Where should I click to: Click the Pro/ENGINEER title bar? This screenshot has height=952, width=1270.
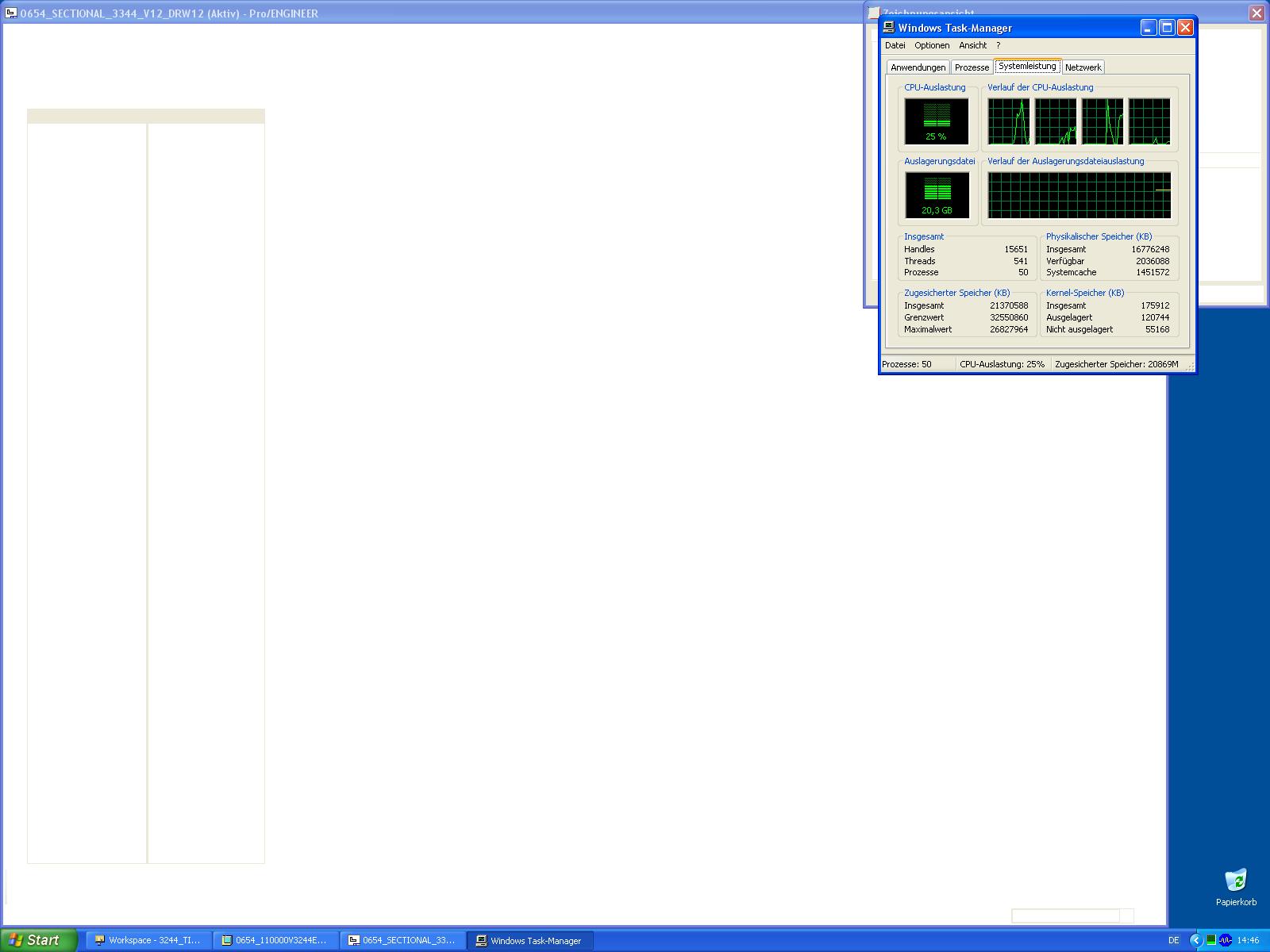pos(433,13)
